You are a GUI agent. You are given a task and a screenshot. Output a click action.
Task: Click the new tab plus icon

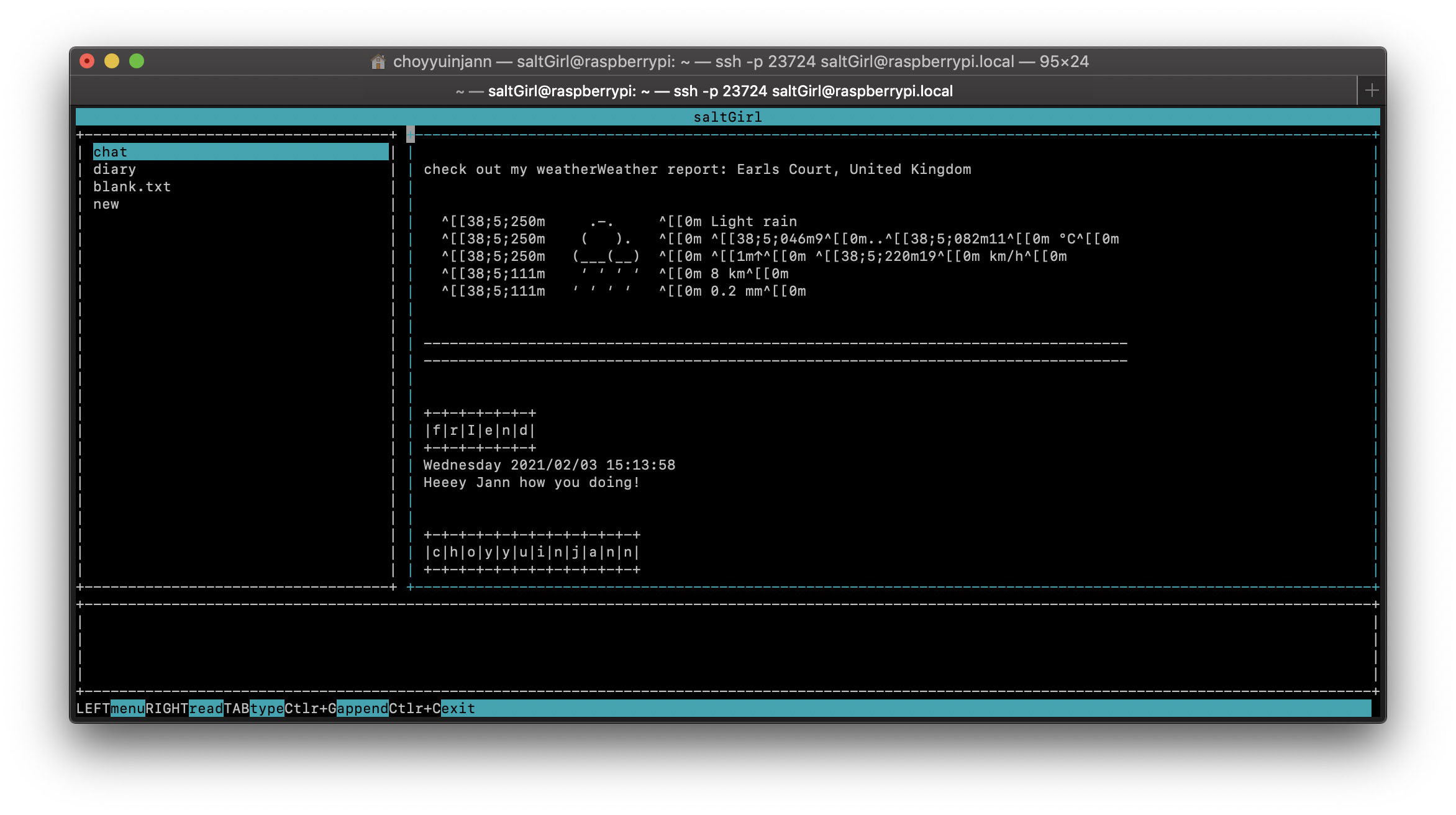coord(1372,91)
